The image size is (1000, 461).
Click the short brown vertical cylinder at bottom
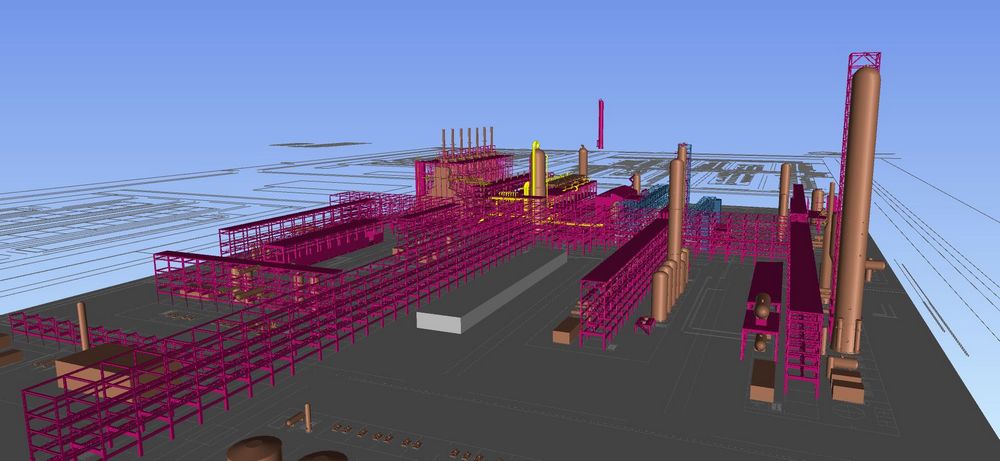click(x=307, y=417)
